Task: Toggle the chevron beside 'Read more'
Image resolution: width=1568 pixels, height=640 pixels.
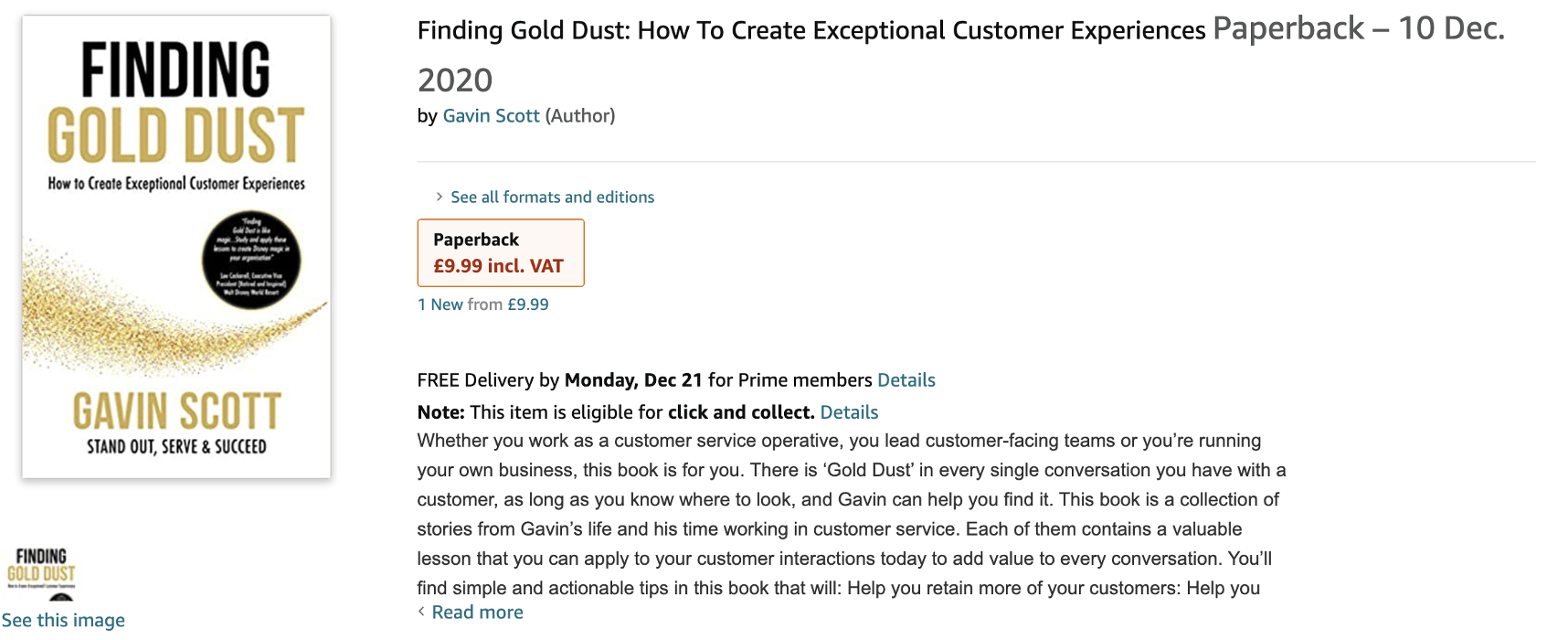Action: [x=421, y=612]
